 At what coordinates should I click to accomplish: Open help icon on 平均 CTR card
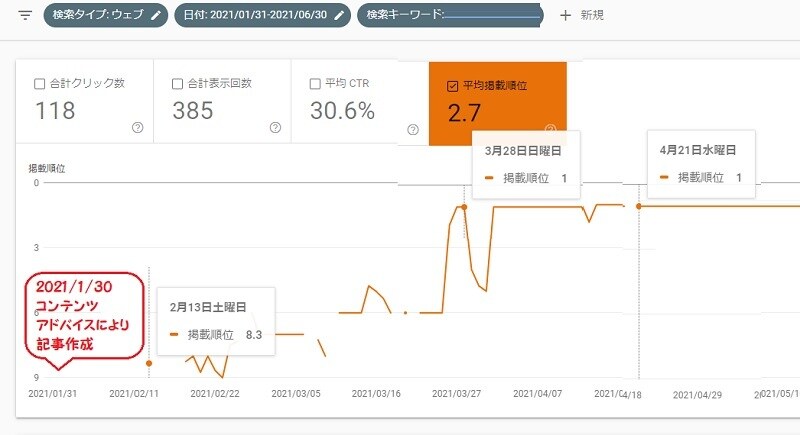(413, 130)
